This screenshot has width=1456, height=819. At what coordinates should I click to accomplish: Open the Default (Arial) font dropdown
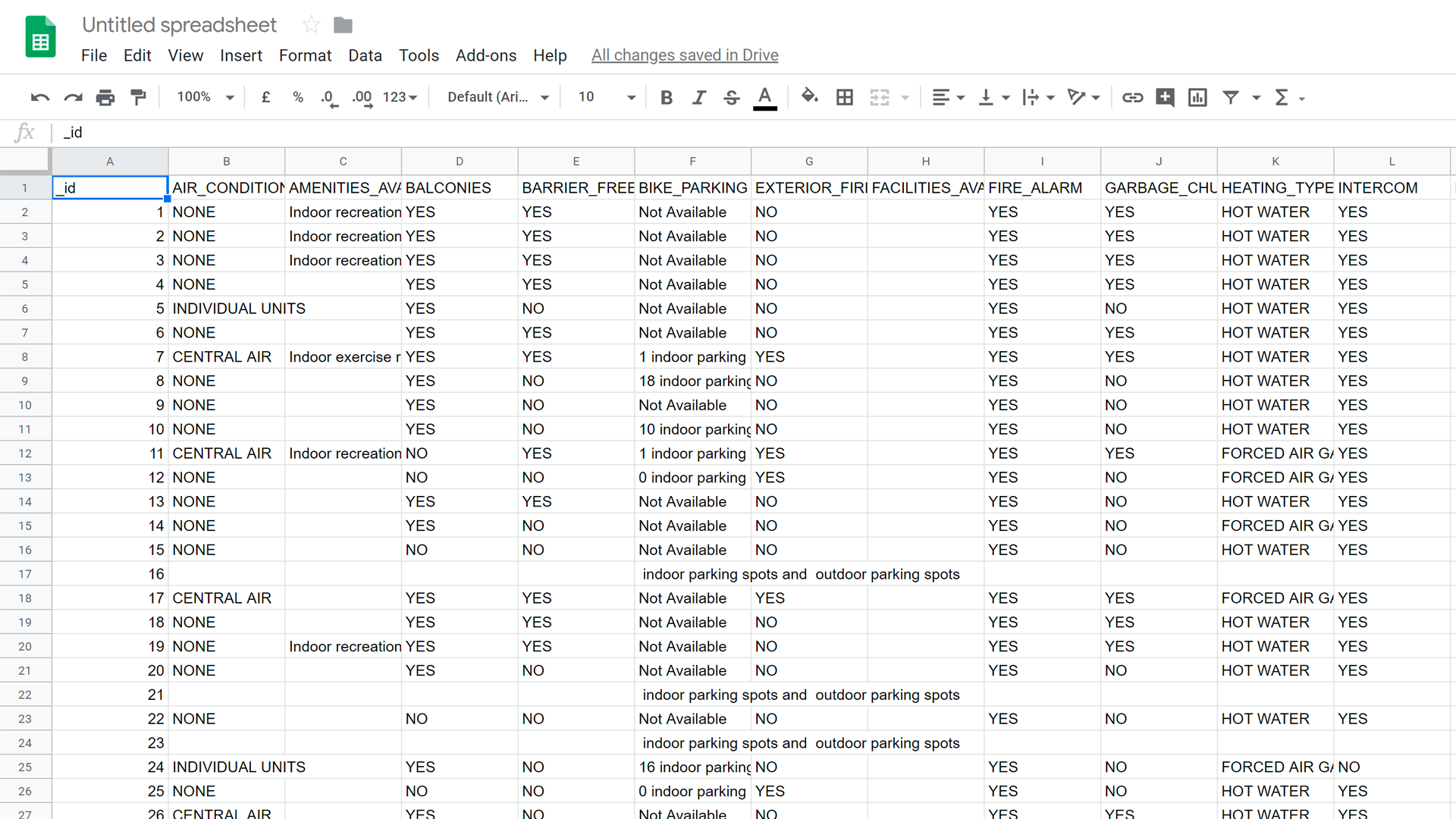(x=497, y=97)
